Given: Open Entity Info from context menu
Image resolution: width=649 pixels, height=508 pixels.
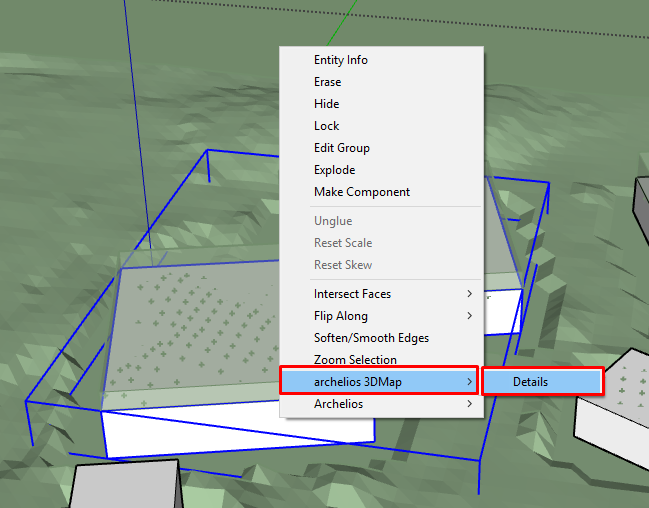Looking at the screenshot, I should click(x=381, y=60).
